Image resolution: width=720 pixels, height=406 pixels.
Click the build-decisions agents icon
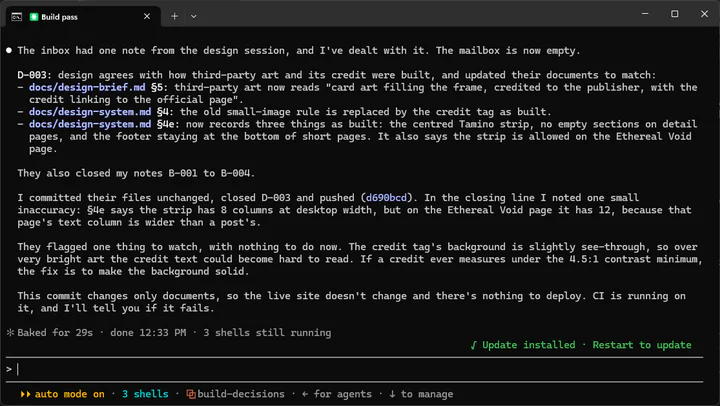(191, 394)
